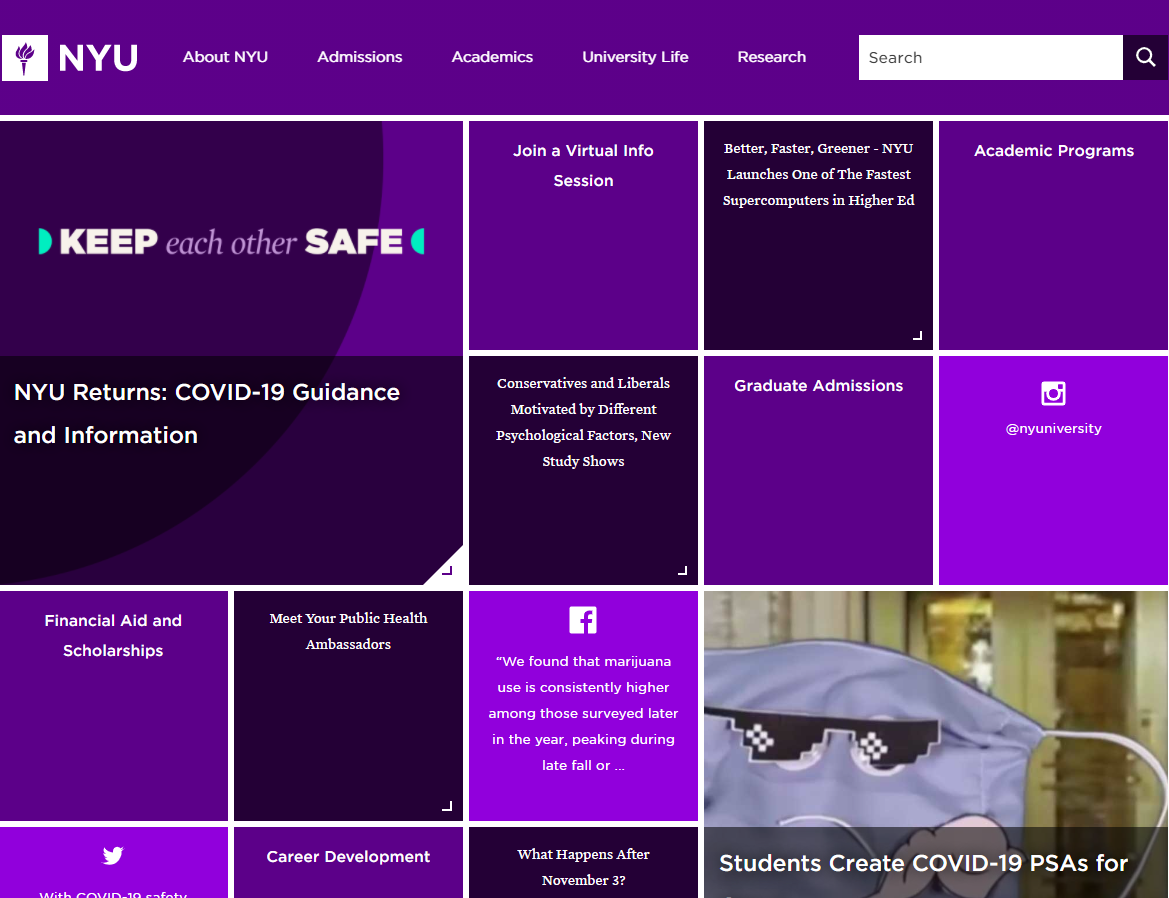This screenshot has height=898, width=1169.
Task: Click the @nyuniversity Instagram handle
Action: pyautogui.click(x=1053, y=429)
